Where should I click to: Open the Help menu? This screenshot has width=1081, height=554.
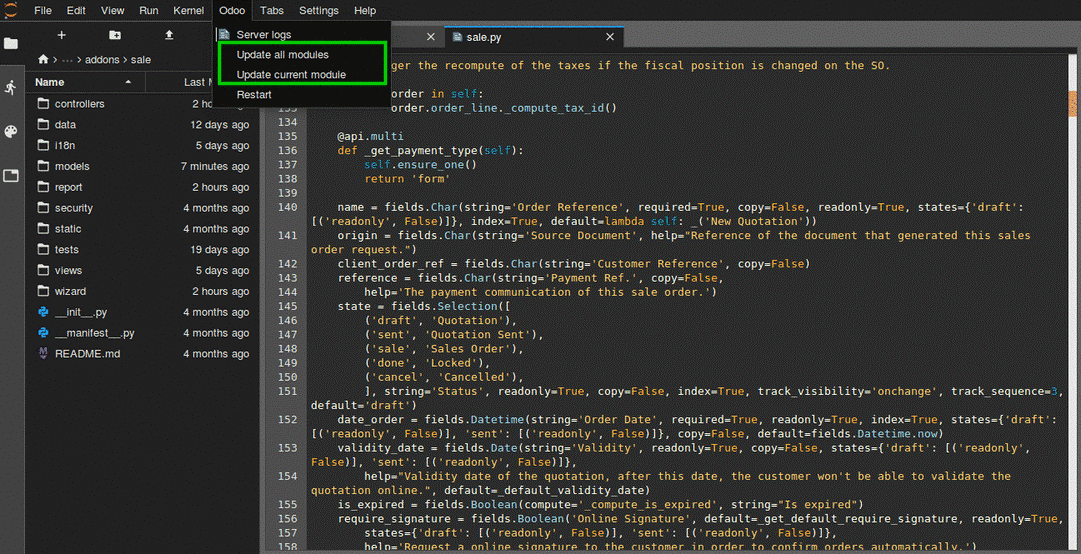pos(365,10)
